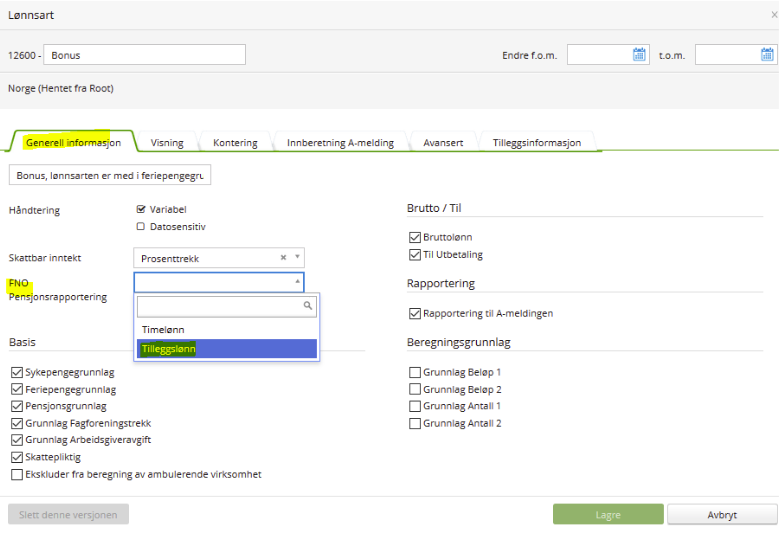
Task: Click the Lagre button
Action: tap(608, 515)
